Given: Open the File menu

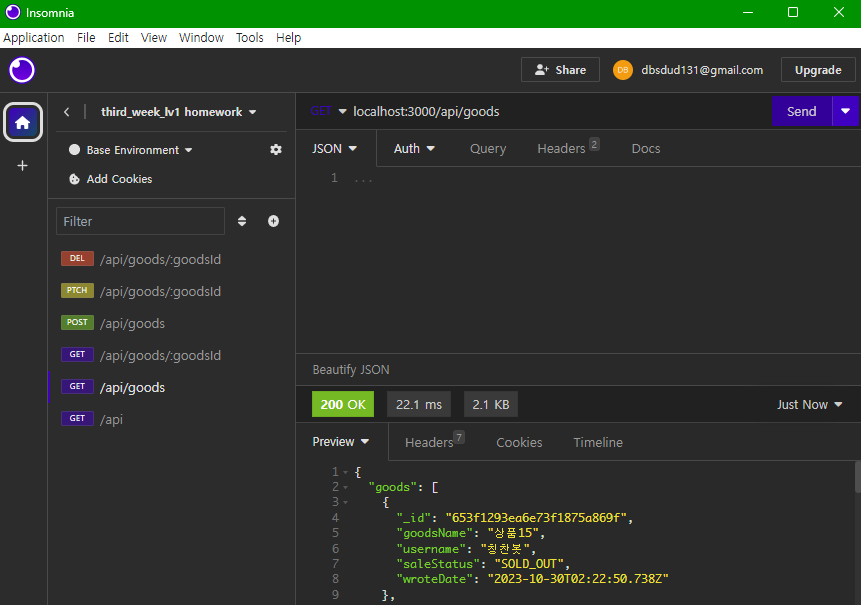Looking at the screenshot, I should 86,38.
